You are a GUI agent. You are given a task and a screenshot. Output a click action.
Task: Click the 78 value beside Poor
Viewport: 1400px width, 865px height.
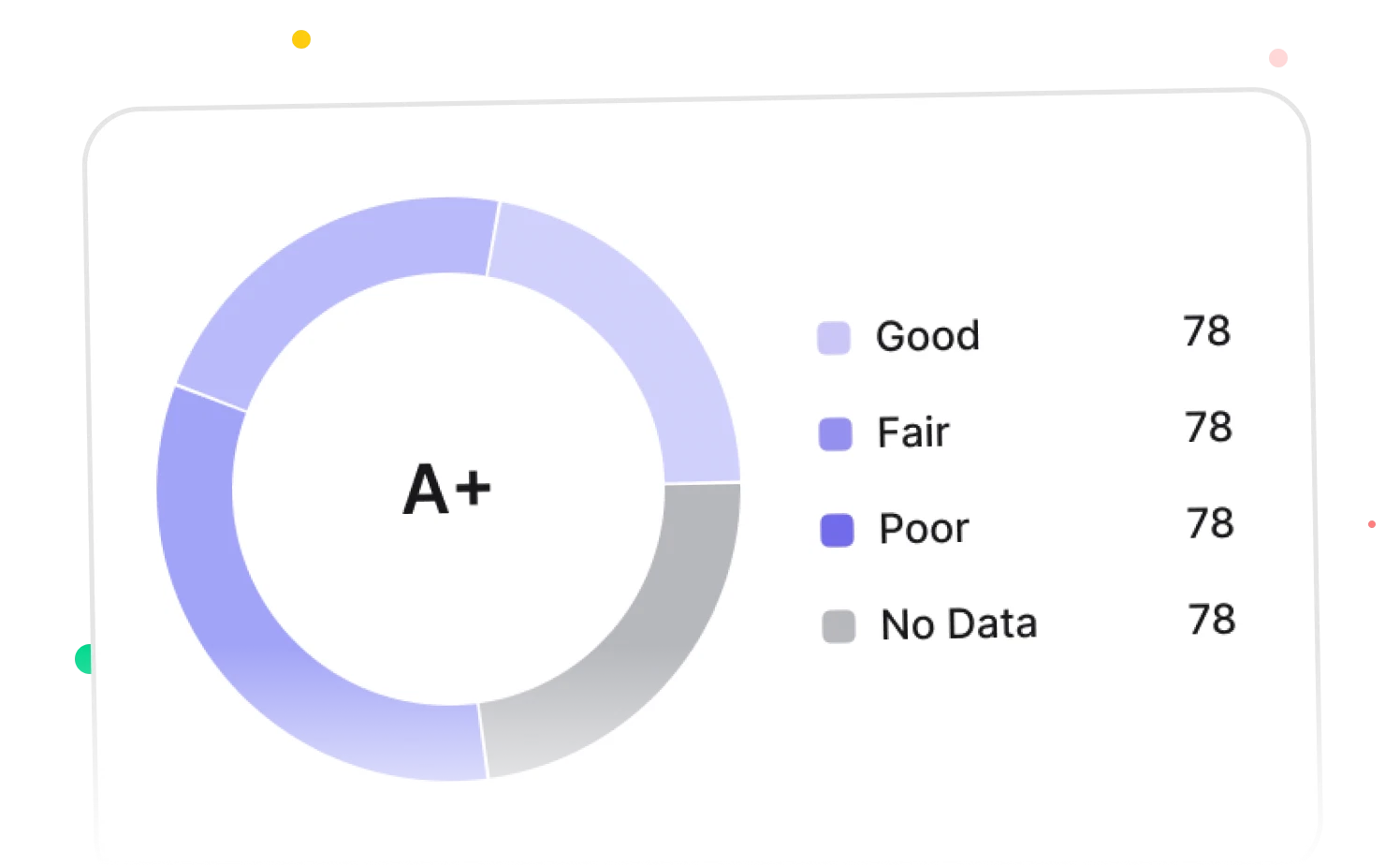1211,523
